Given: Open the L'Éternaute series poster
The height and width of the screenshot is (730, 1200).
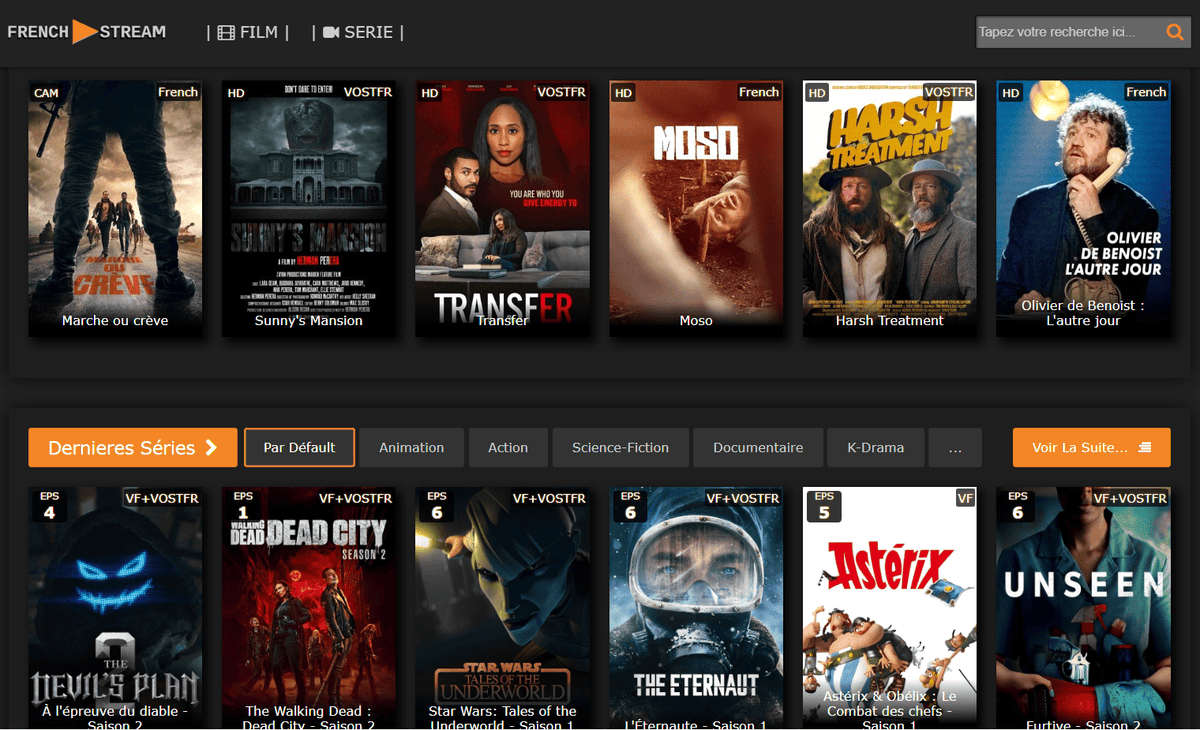Looking at the screenshot, I should click(x=696, y=608).
